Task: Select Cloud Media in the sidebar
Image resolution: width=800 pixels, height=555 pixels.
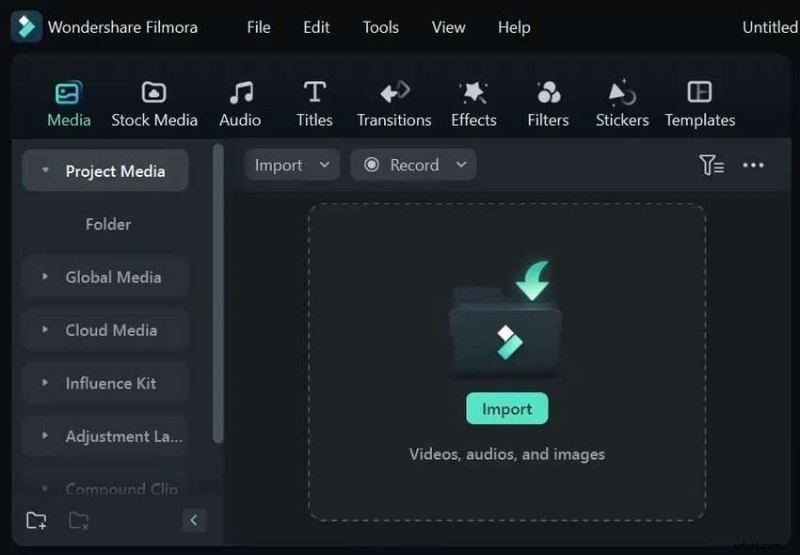Action: click(105, 330)
